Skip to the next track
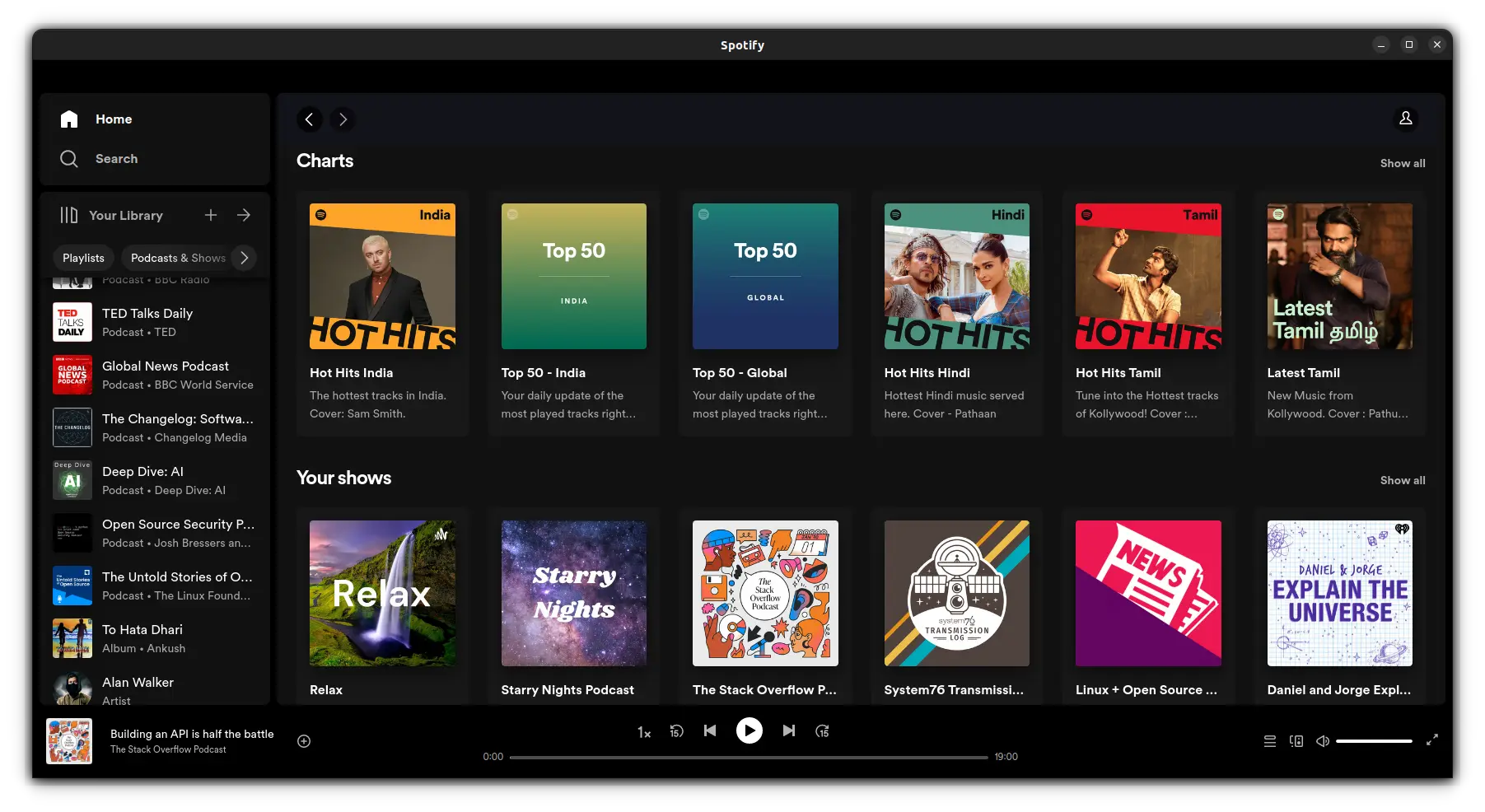 [789, 730]
